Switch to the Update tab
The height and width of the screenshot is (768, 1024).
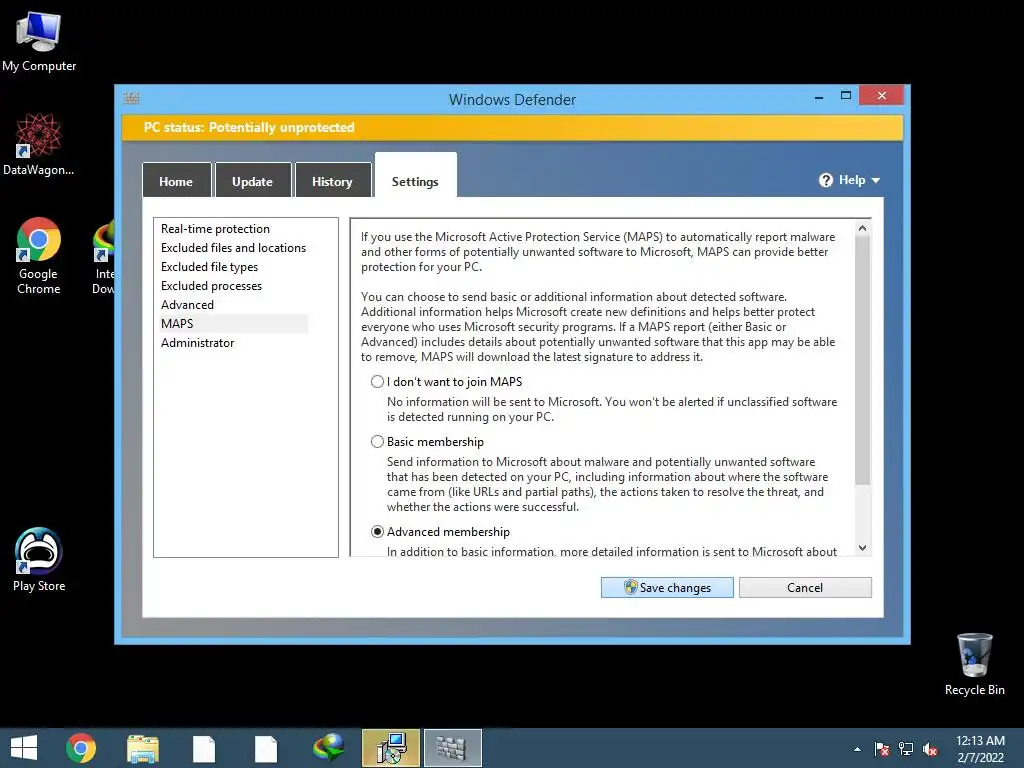click(x=253, y=180)
